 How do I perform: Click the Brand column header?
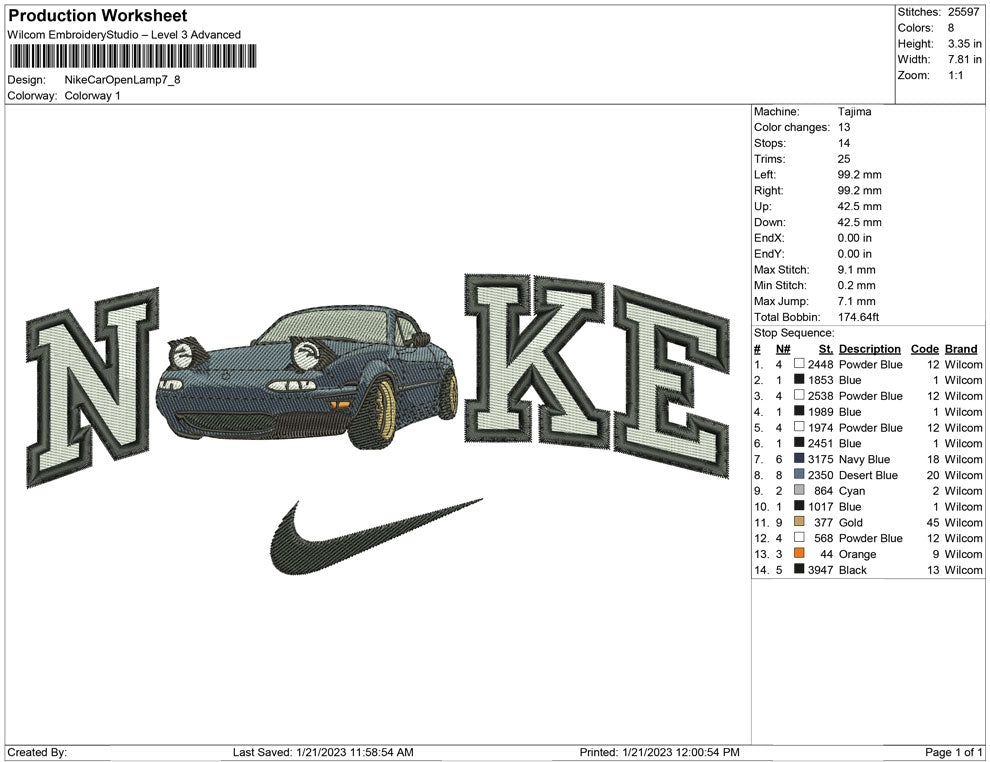(960, 349)
